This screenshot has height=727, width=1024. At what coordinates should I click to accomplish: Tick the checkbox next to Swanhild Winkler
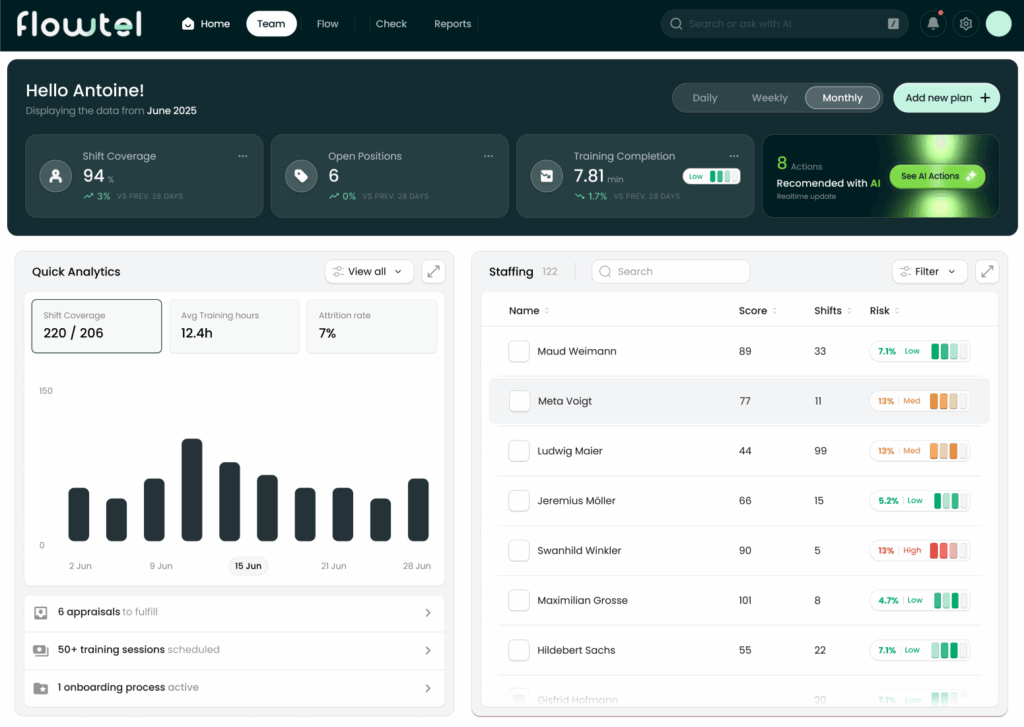click(x=519, y=551)
